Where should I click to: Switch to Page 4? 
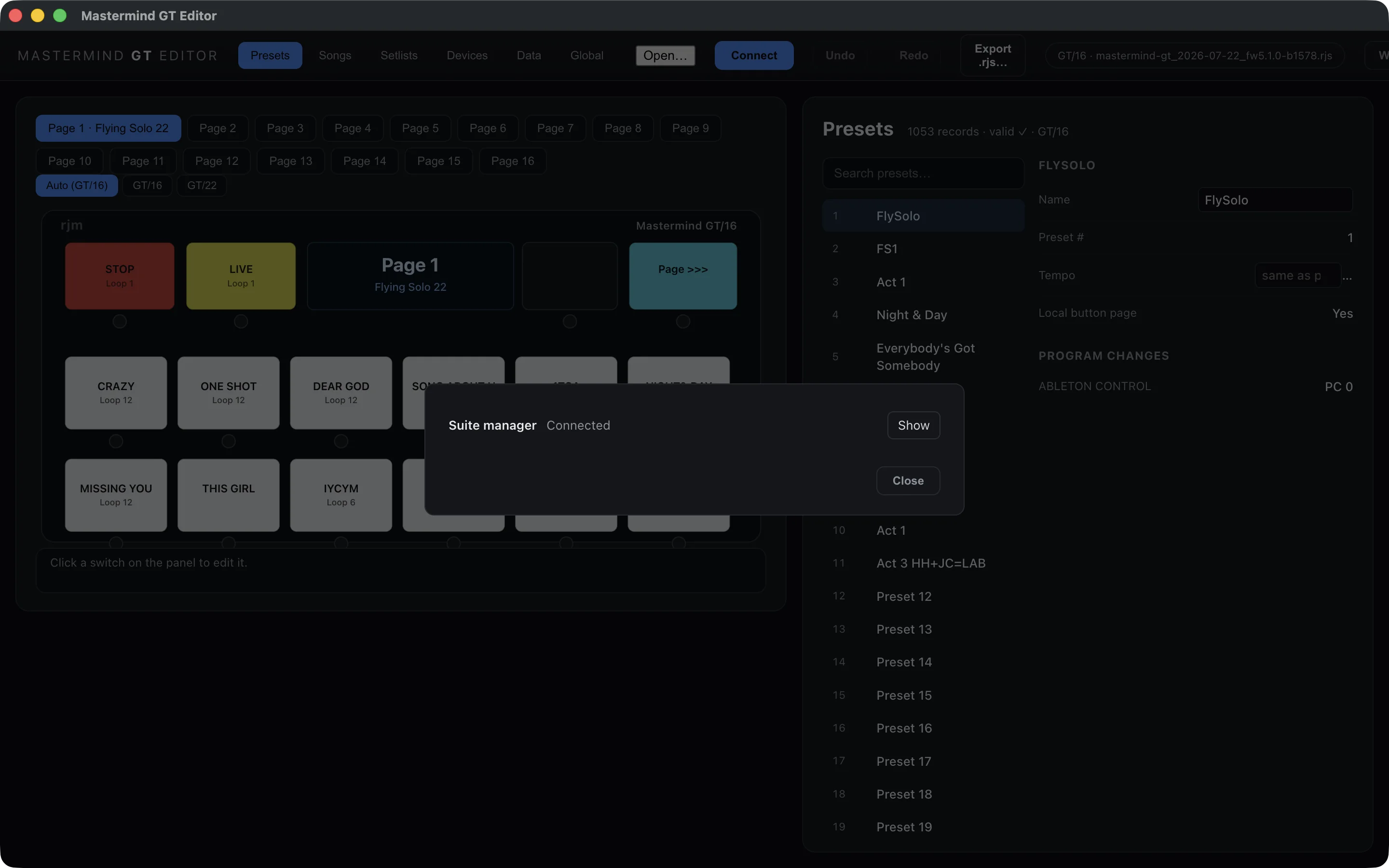coord(353,128)
